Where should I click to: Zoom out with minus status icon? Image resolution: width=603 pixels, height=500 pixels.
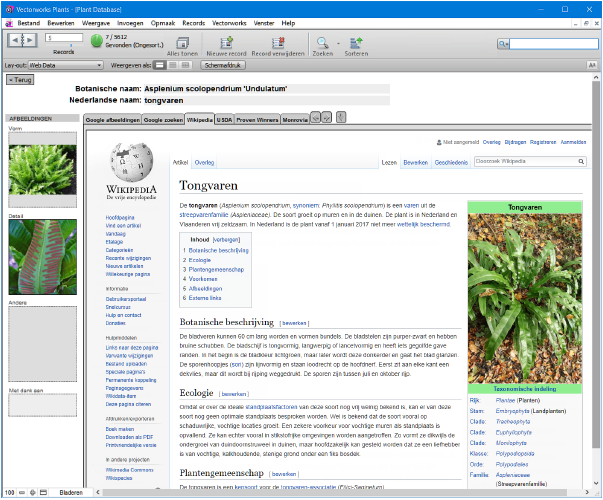(22, 492)
